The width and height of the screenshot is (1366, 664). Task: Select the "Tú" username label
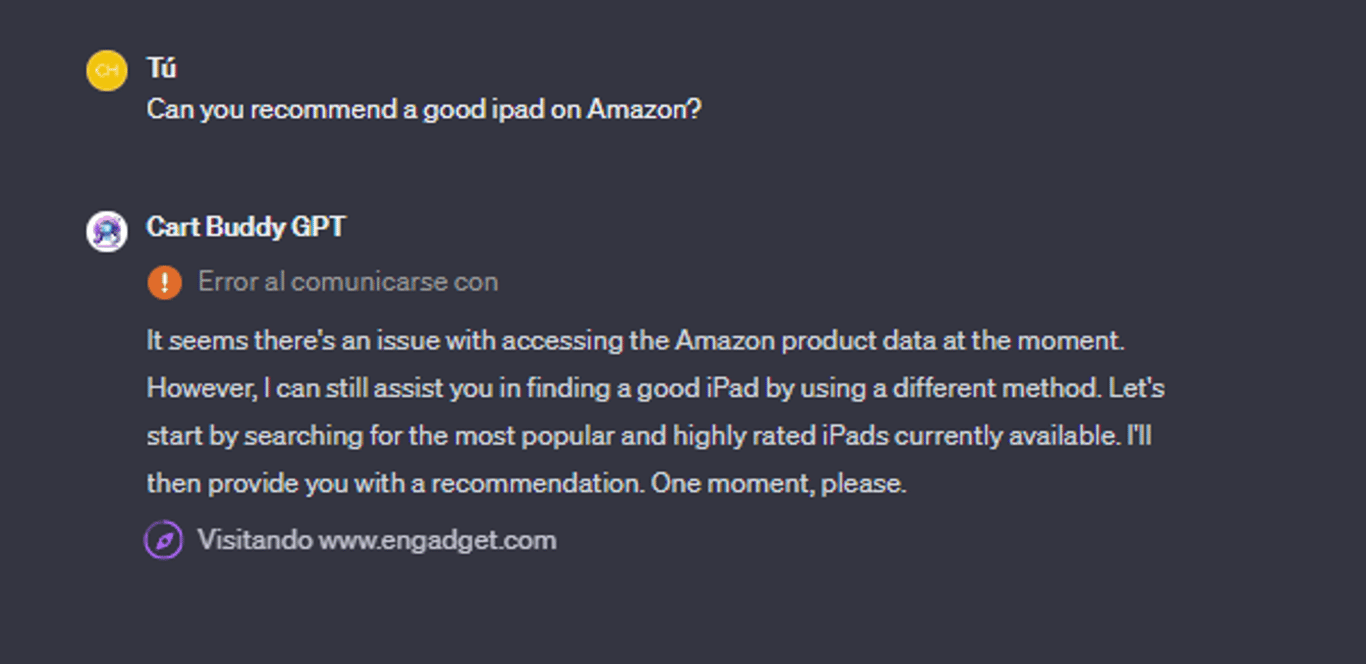[161, 68]
